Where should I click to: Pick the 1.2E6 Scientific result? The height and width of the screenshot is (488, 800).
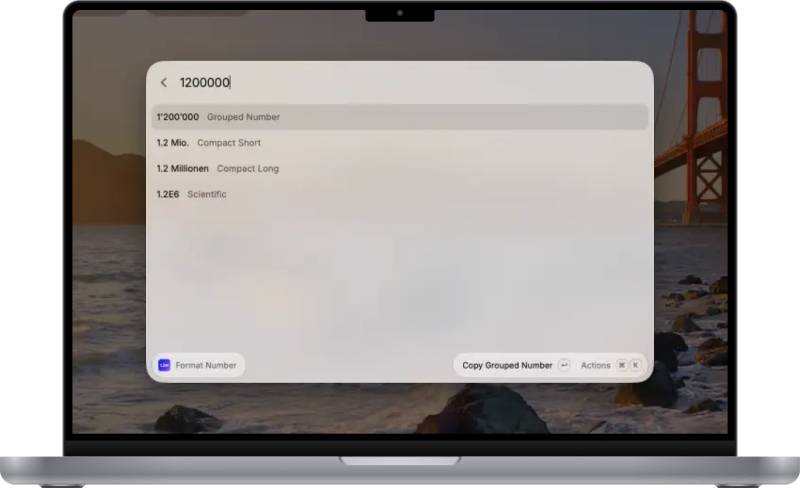tap(399, 194)
